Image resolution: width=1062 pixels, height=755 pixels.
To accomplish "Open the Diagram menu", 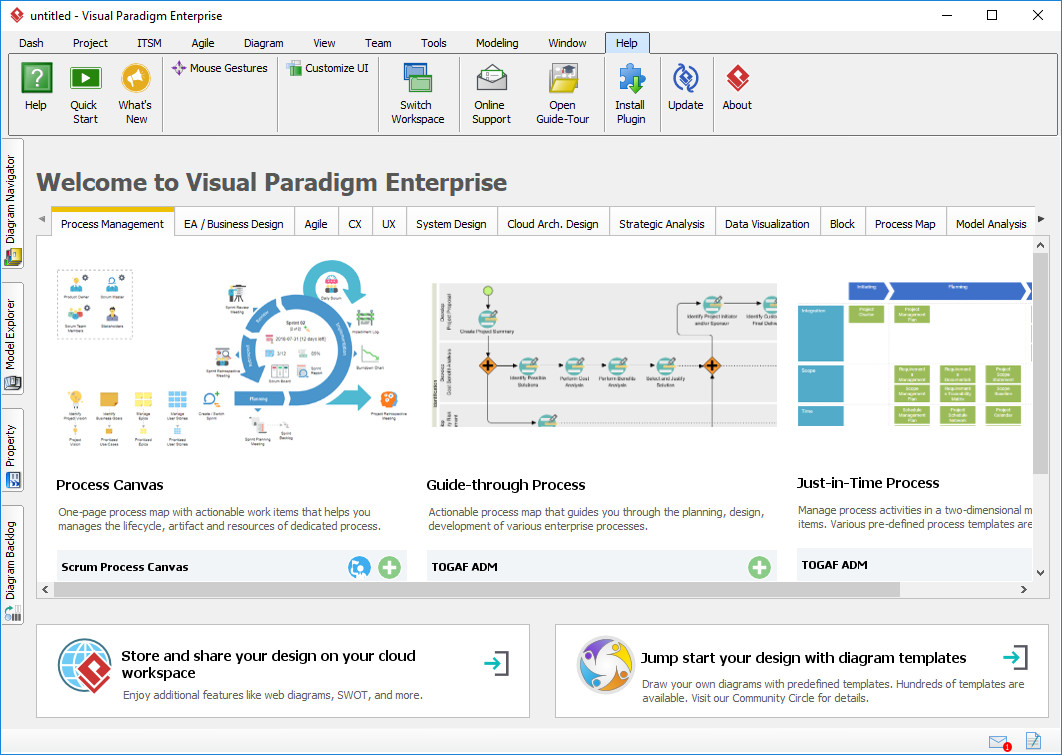I will tap(263, 43).
